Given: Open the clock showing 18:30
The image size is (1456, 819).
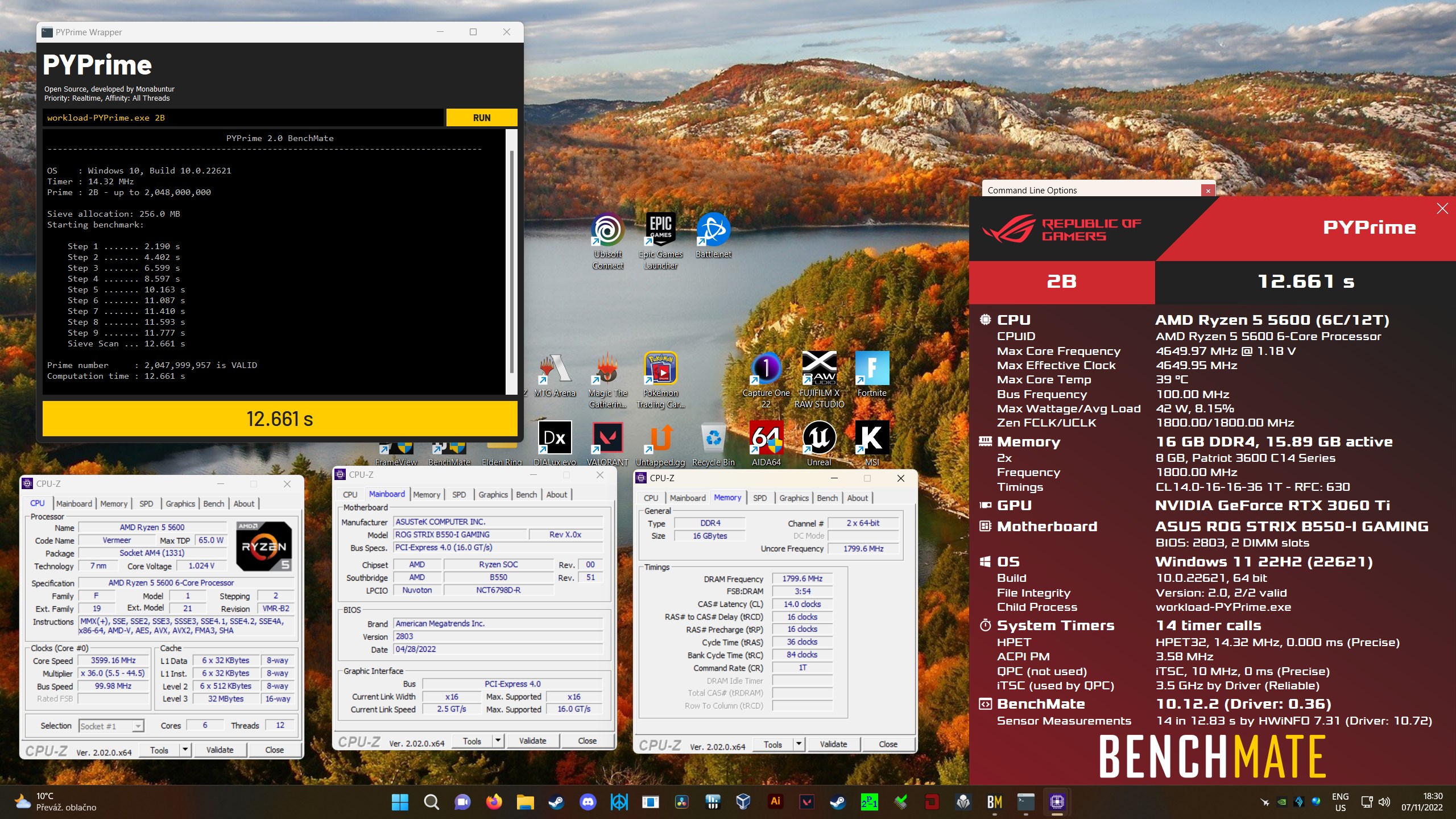Looking at the screenshot, I should tap(1422, 801).
